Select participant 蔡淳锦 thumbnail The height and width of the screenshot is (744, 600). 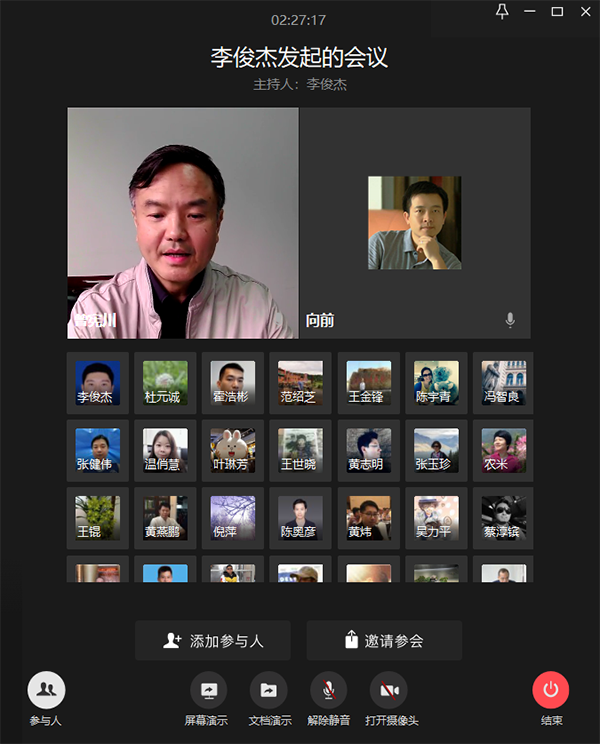pos(503,518)
